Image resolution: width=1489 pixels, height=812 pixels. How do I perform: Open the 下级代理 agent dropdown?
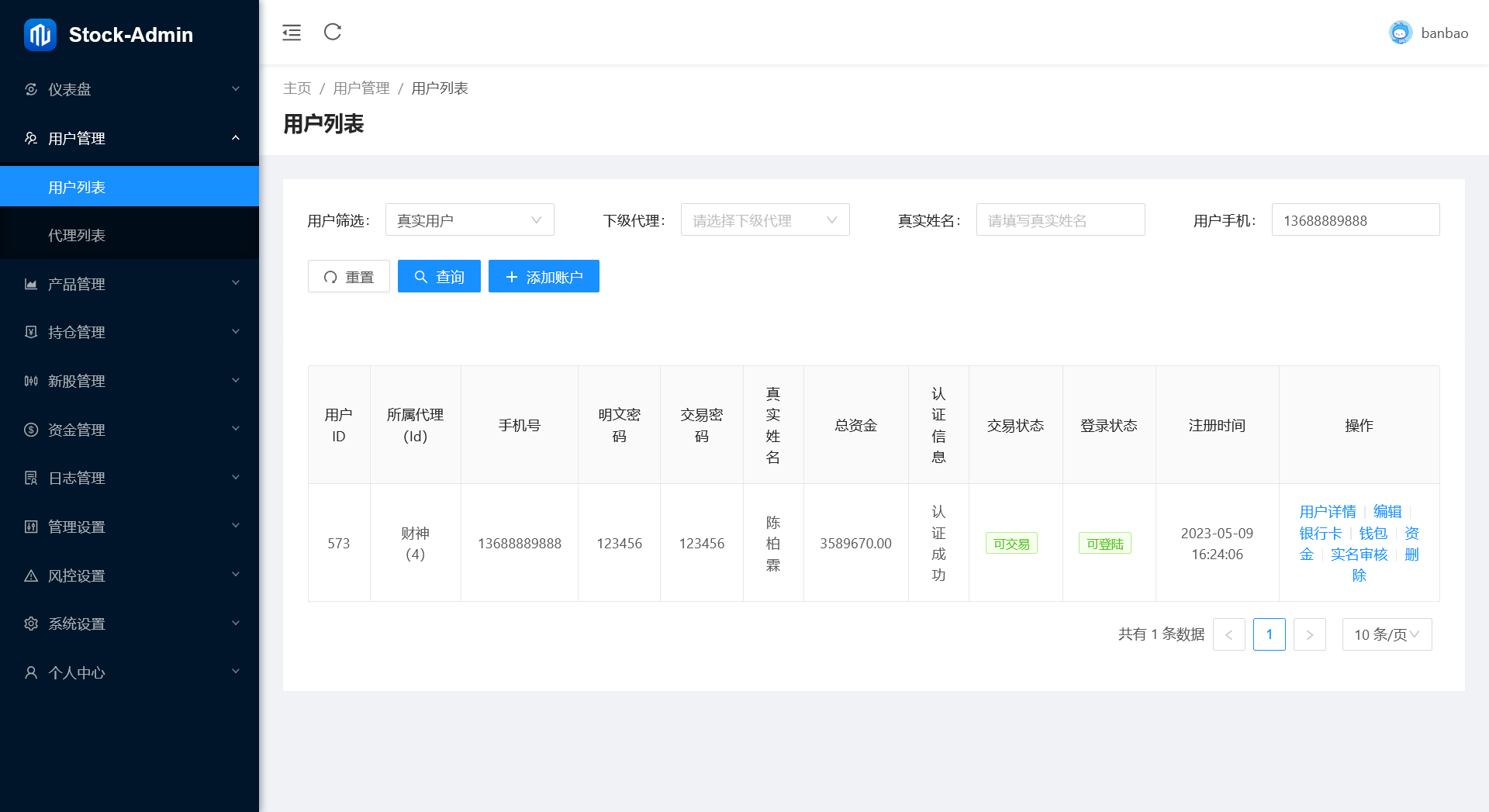pyautogui.click(x=765, y=219)
